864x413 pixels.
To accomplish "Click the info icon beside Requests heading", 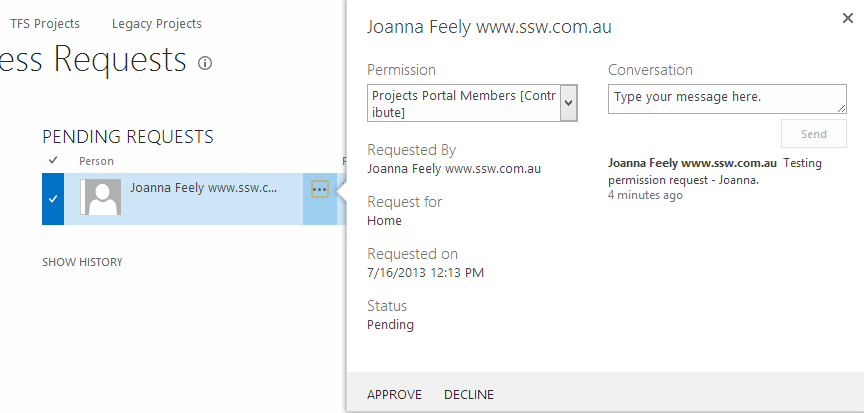I will click(206, 63).
